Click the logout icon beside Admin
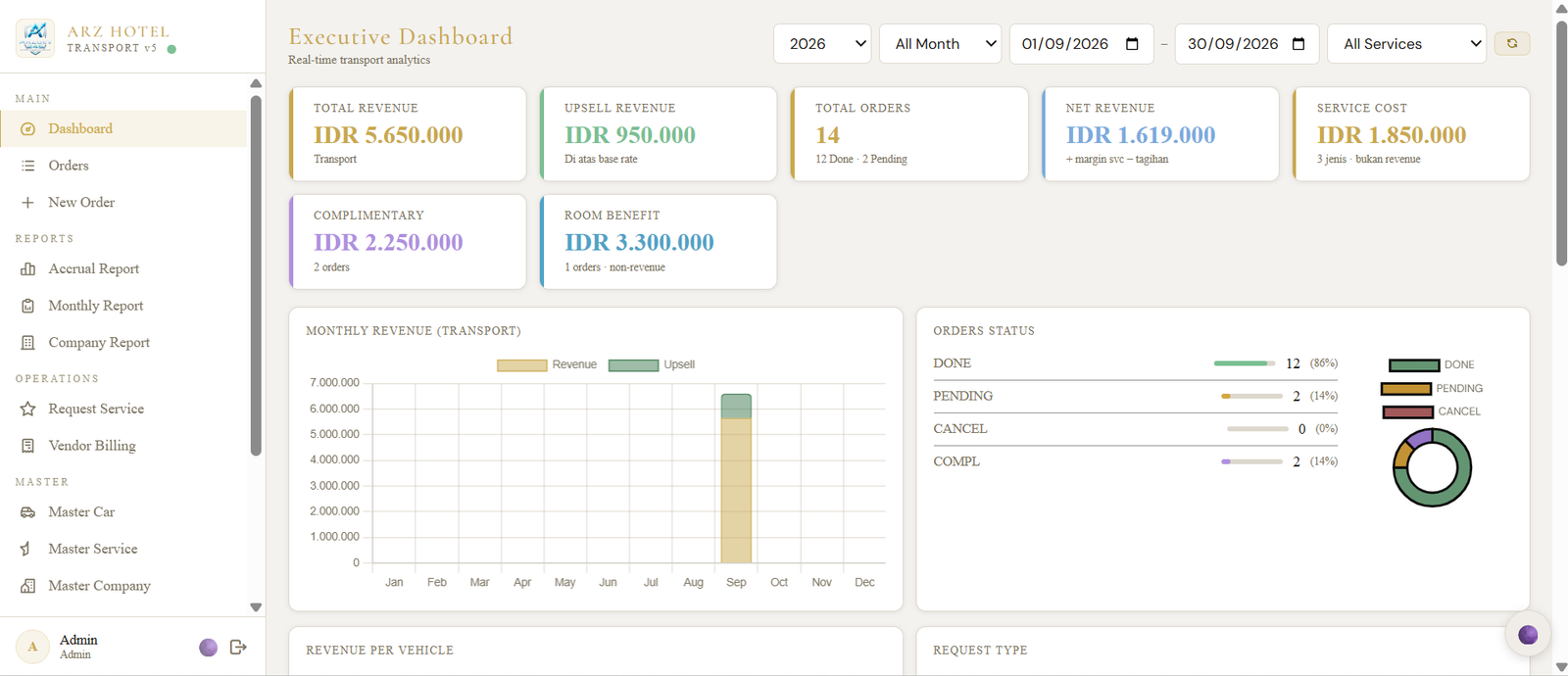Screen dimensions: 1568x676 point(238,647)
